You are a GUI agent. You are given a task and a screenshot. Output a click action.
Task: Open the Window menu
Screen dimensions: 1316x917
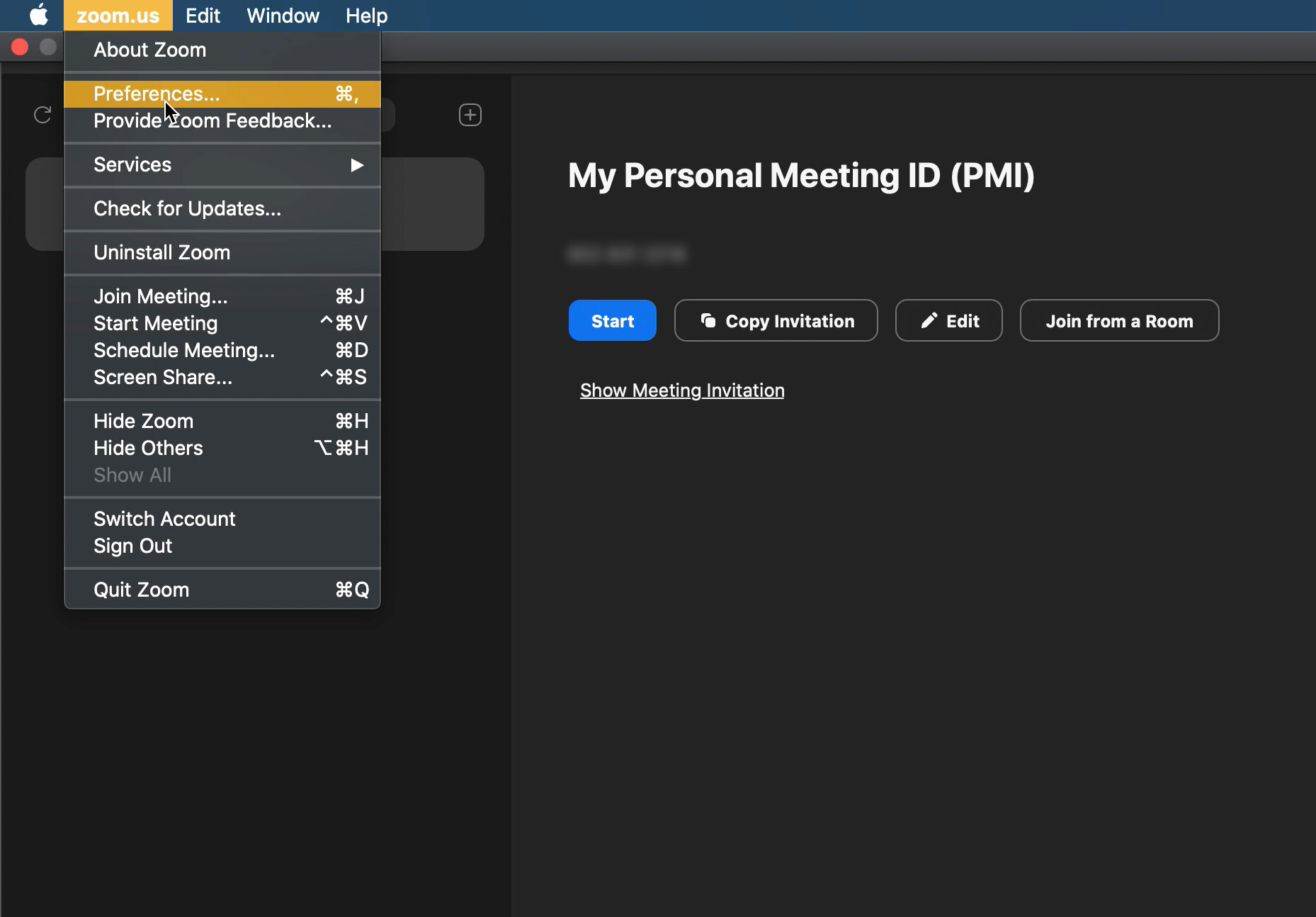pos(283,15)
